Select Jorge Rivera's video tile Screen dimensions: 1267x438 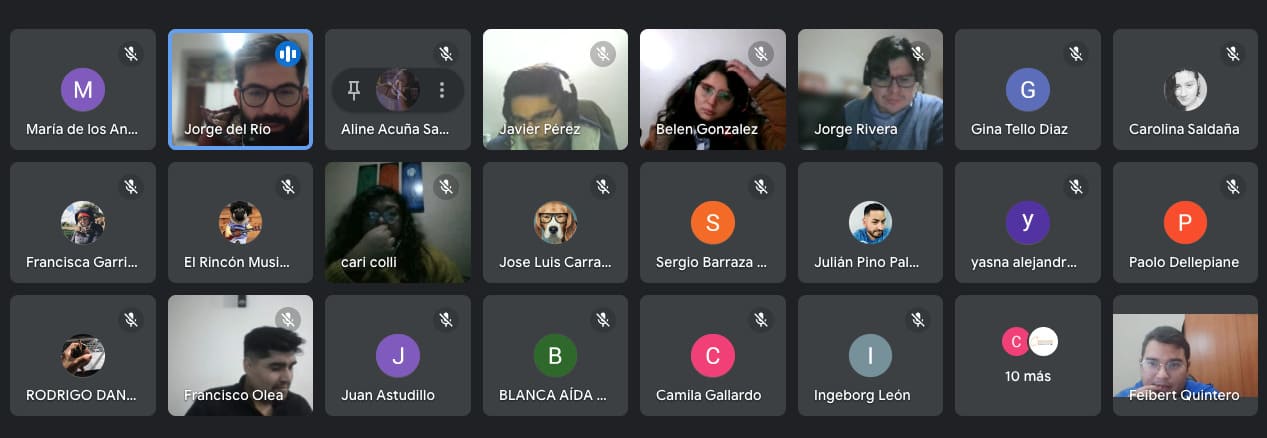coord(870,89)
